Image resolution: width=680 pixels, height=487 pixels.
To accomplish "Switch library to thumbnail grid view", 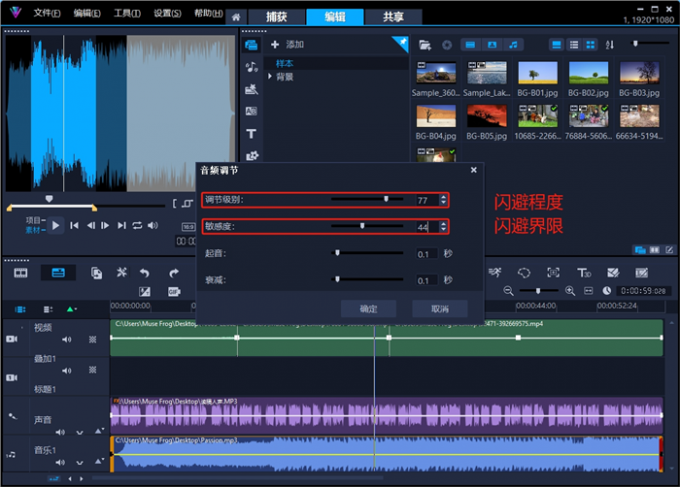I will click(x=590, y=45).
